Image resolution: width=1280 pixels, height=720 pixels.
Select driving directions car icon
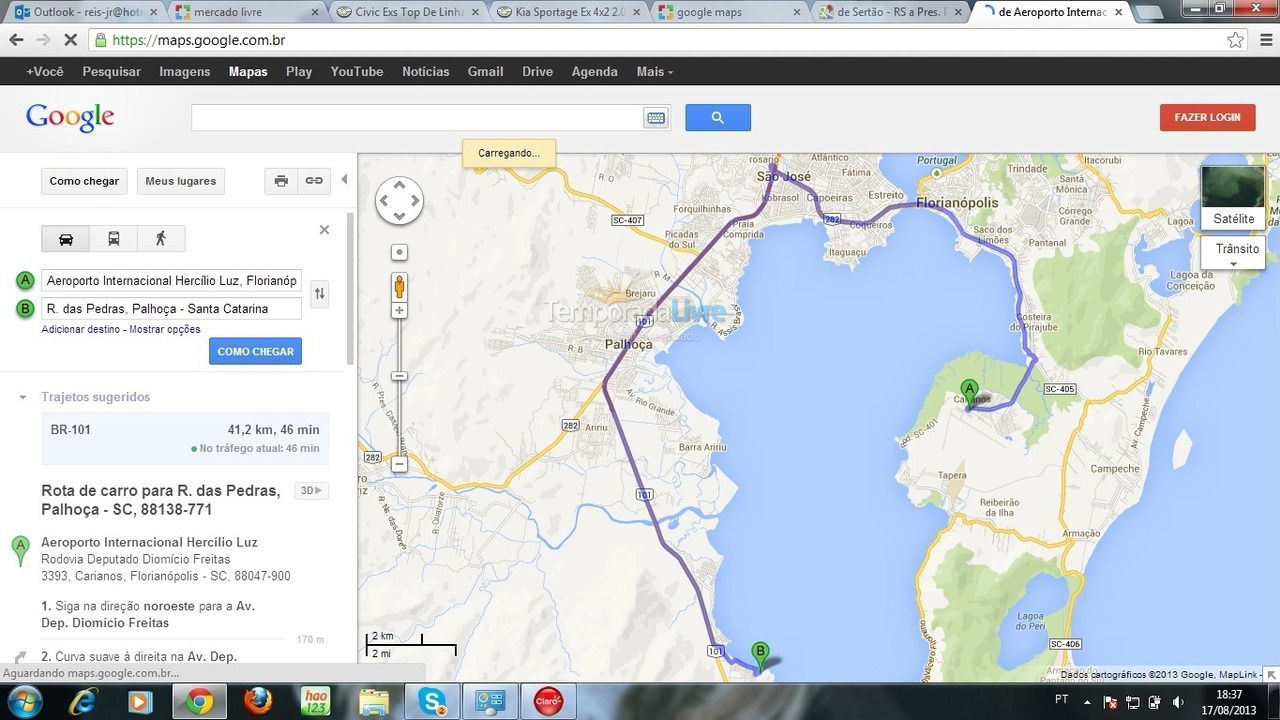(x=66, y=238)
